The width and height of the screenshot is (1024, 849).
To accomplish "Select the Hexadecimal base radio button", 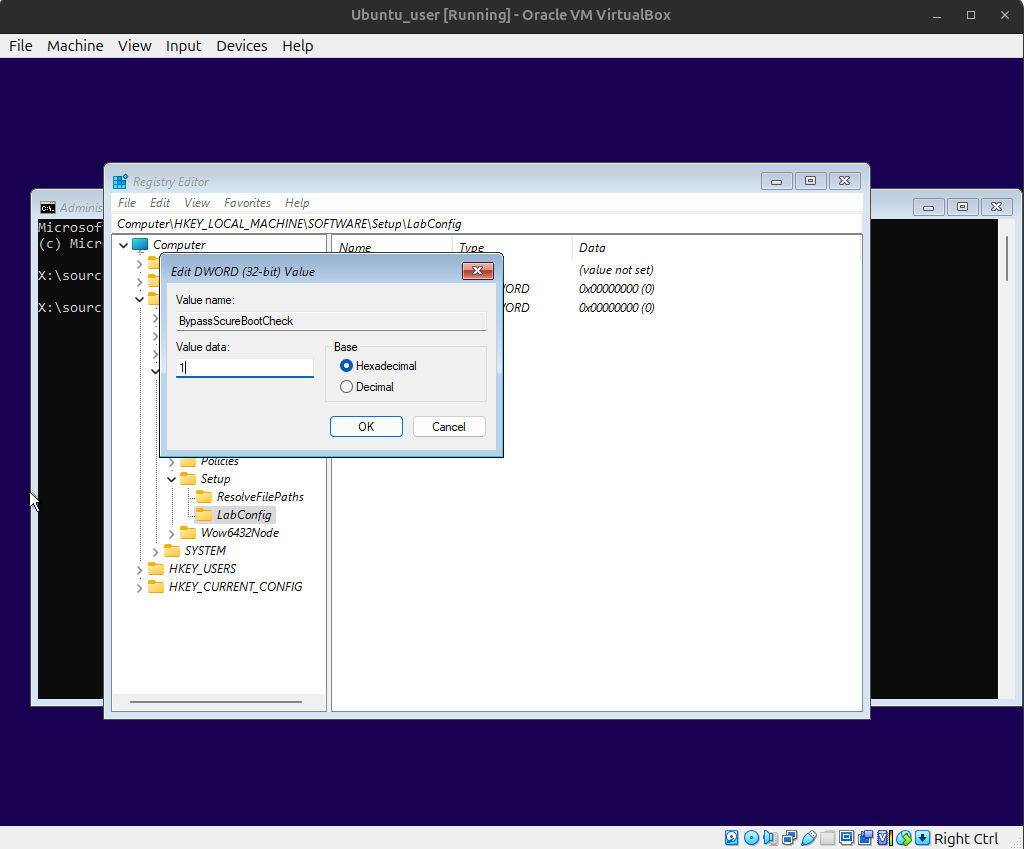I will [346, 366].
